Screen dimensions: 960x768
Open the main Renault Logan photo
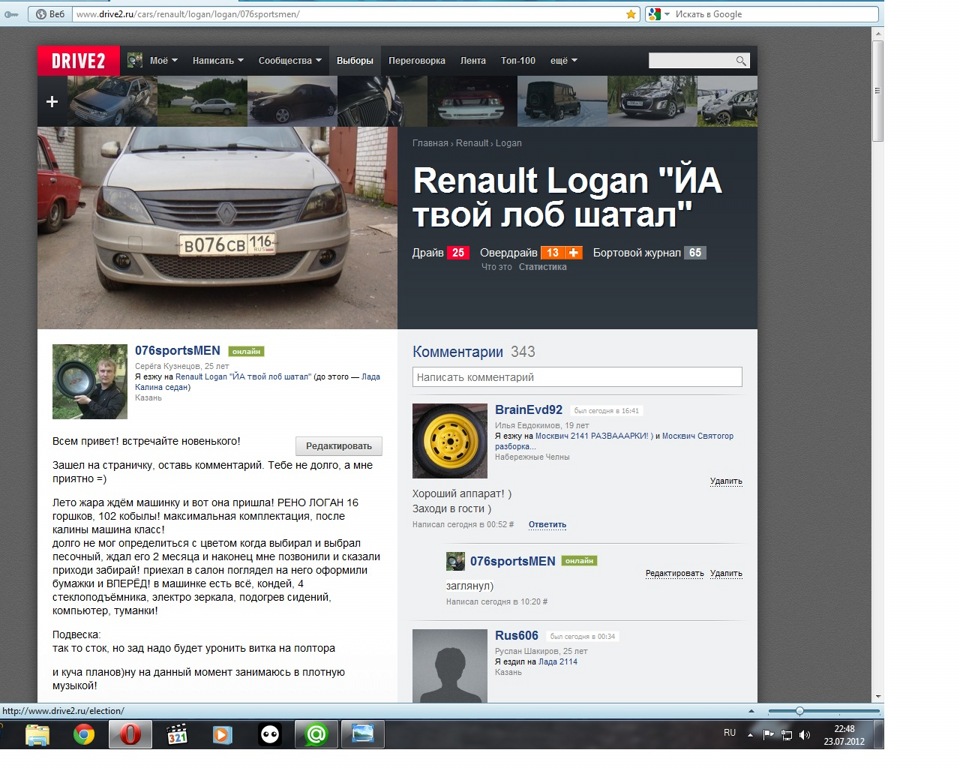(x=217, y=228)
